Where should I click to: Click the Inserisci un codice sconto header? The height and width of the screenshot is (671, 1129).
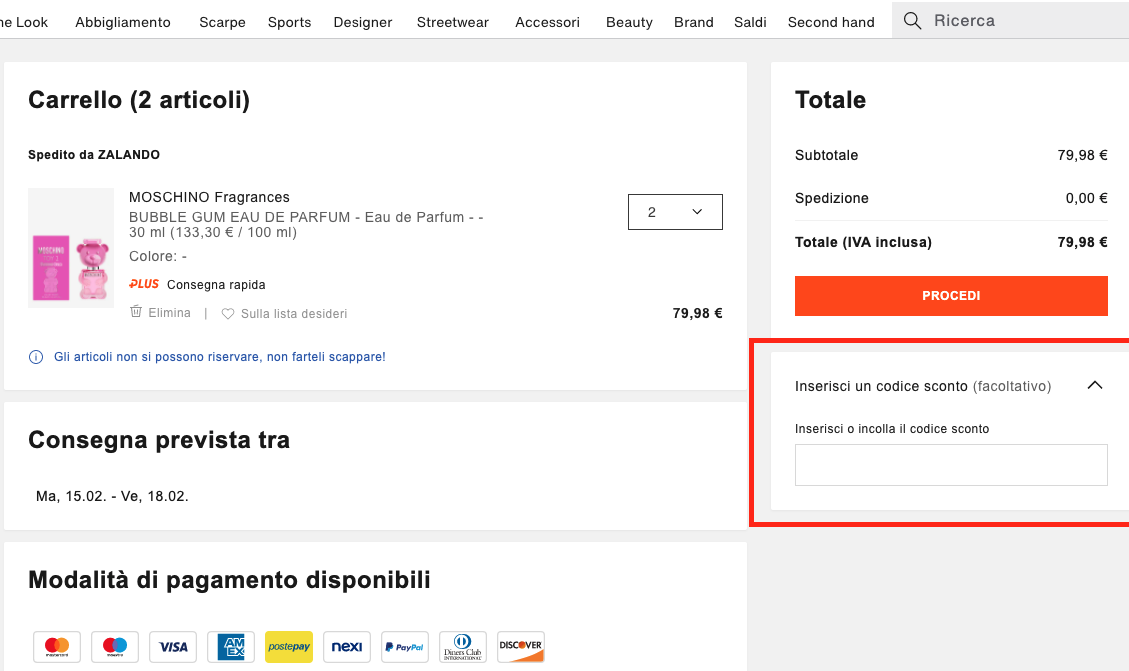922,387
